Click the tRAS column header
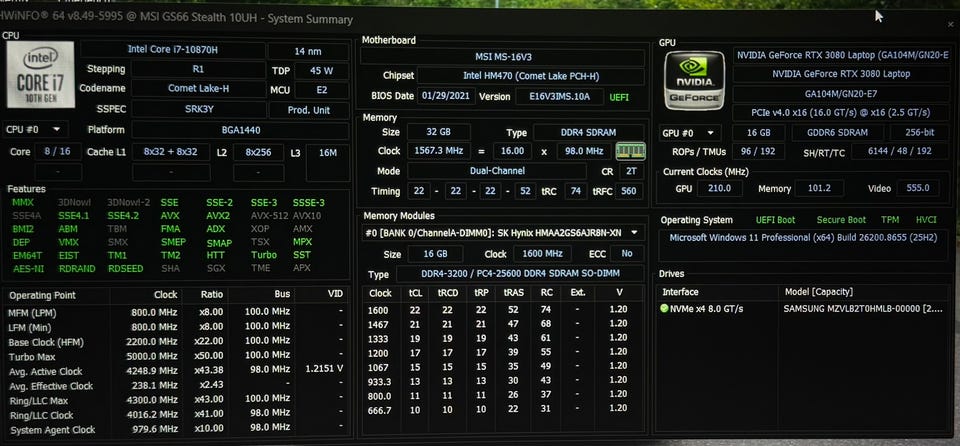This screenshot has width=960, height=446. tap(514, 293)
